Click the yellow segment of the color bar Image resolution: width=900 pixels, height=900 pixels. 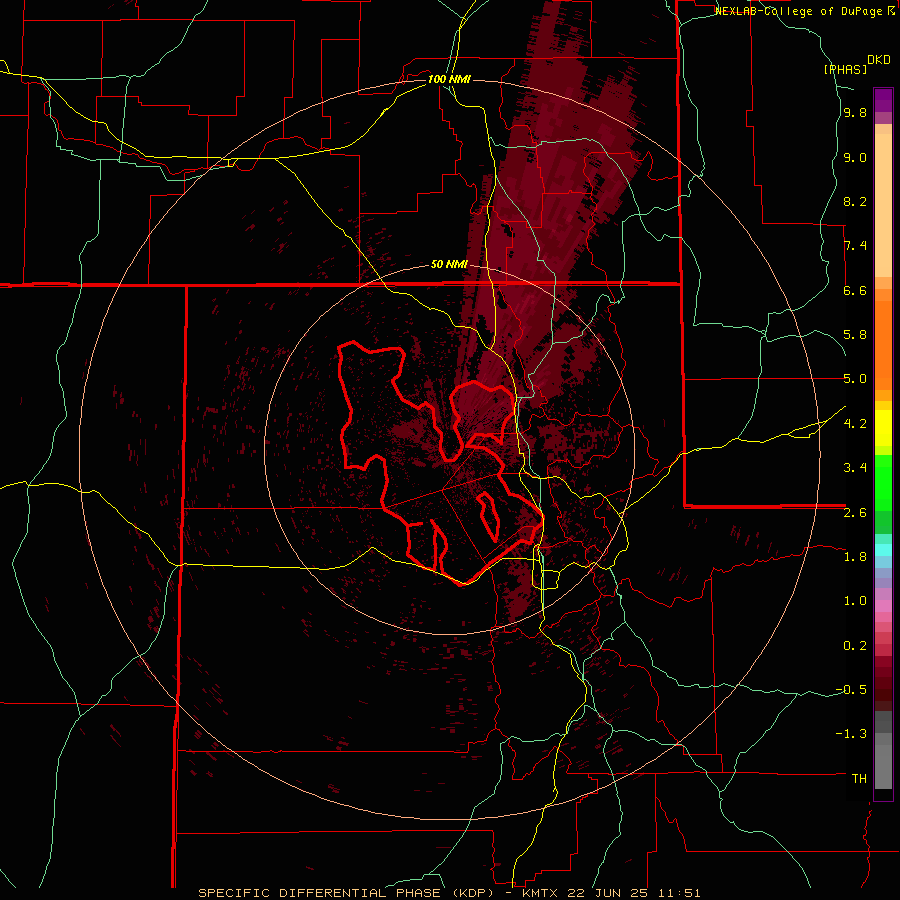coord(883,428)
